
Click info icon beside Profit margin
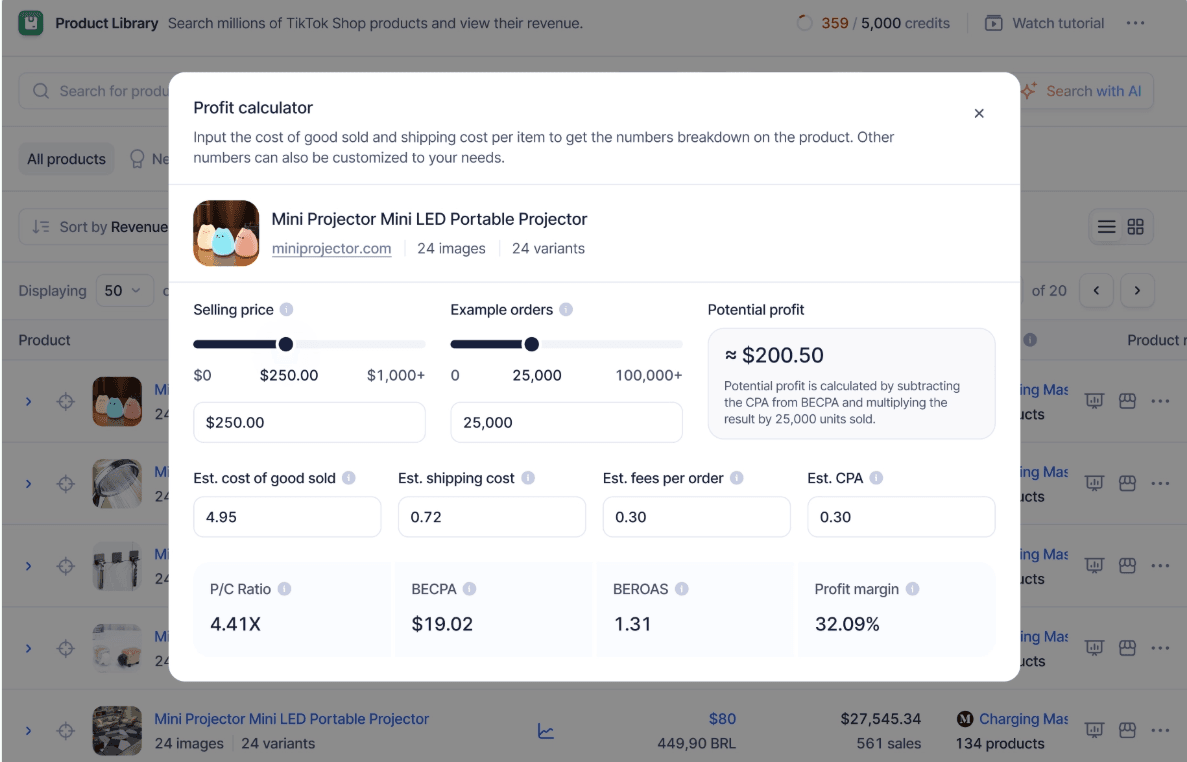(912, 589)
